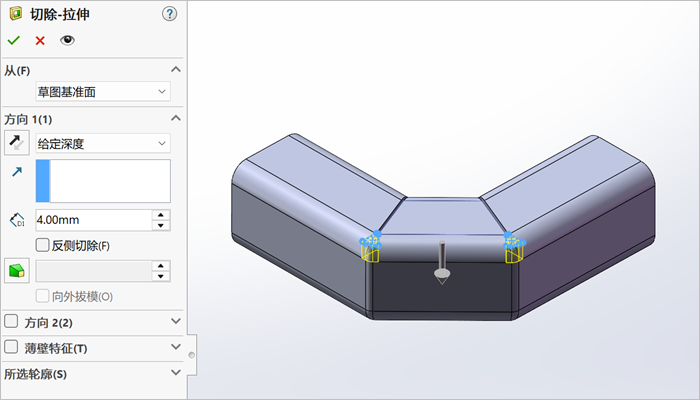The height and width of the screenshot is (400, 700).
Task: Expand the 所选轮廓(S) section
Action: coord(176,372)
